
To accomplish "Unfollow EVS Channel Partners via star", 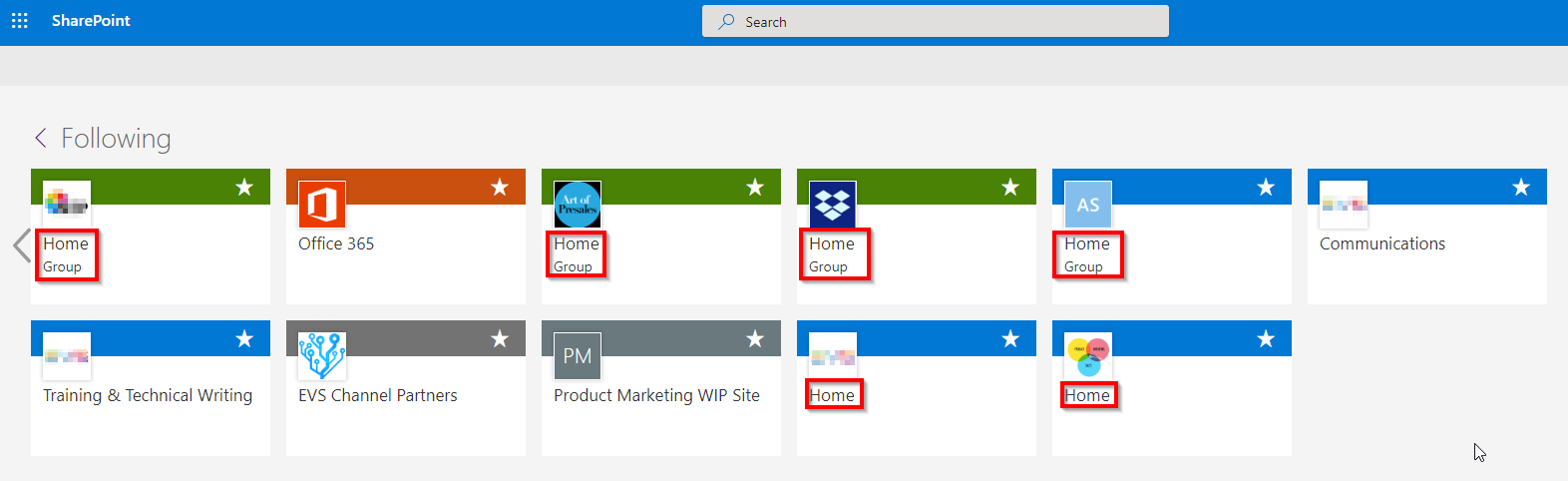I will pyautogui.click(x=500, y=338).
